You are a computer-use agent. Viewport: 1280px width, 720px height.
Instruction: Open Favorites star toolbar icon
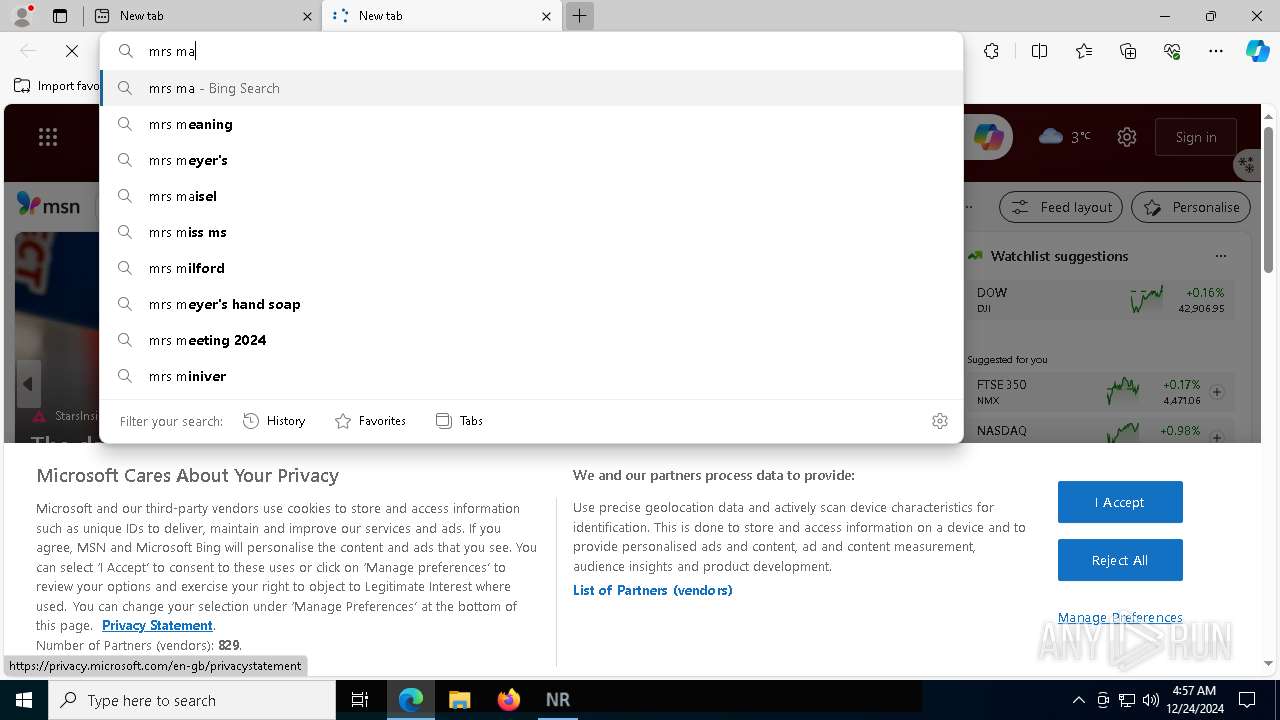coord(1084,51)
